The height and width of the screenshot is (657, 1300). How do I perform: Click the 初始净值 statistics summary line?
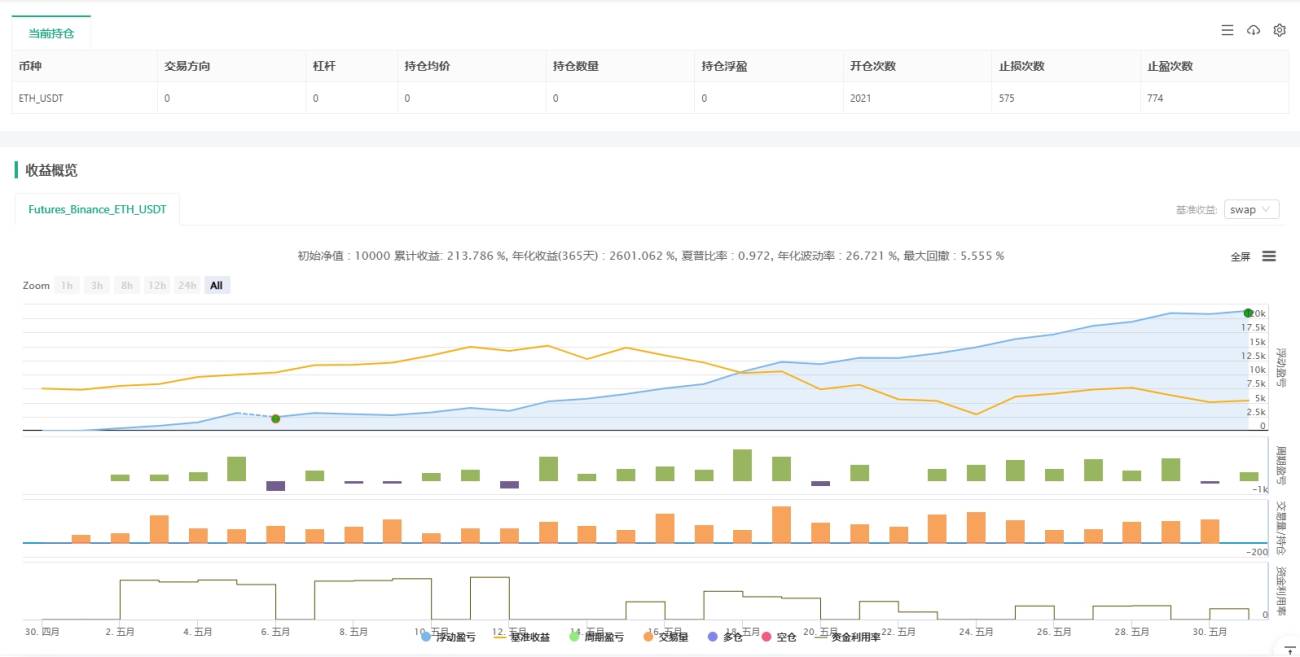coord(650,256)
